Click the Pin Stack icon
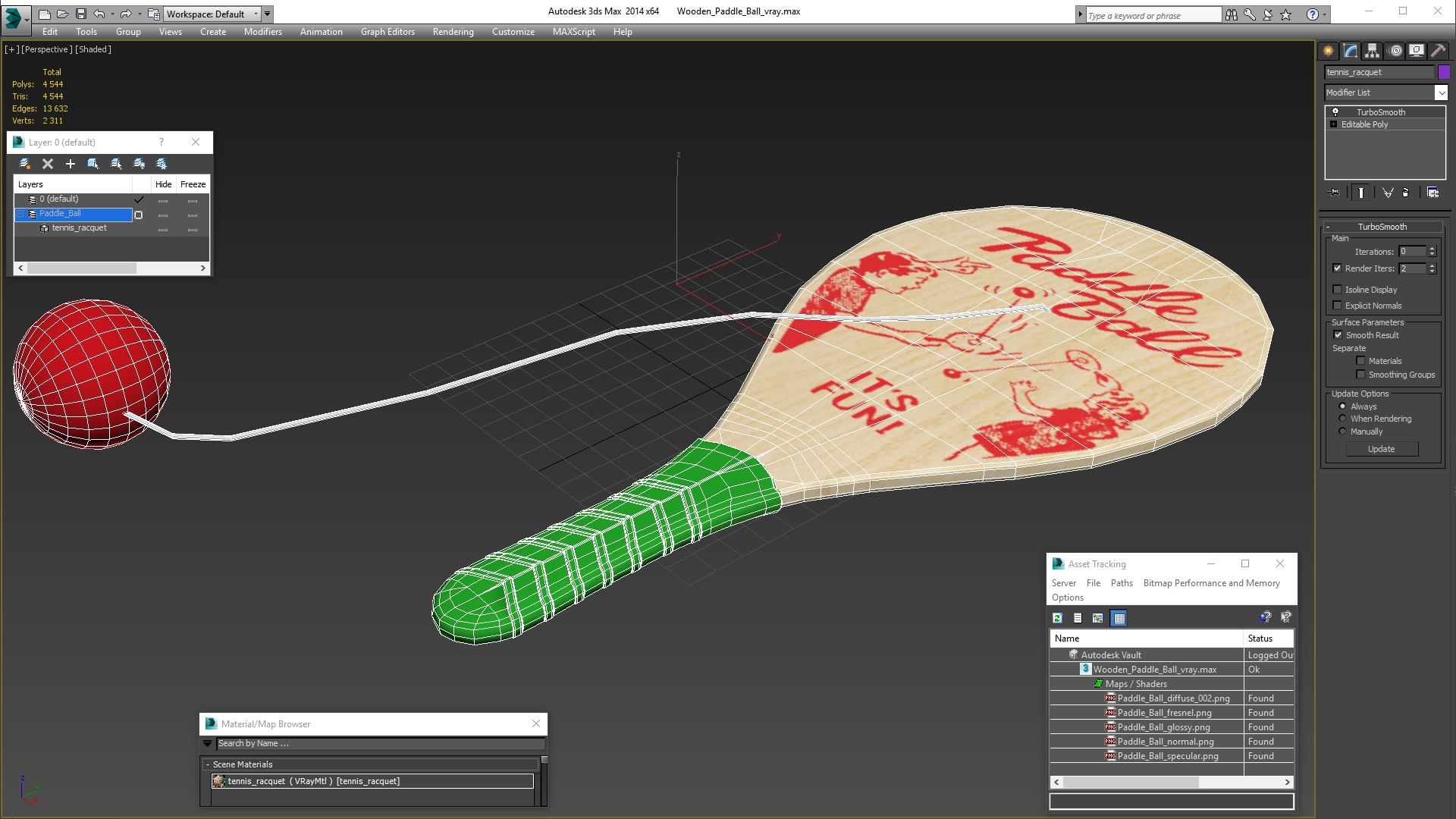Image resolution: width=1456 pixels, height=819 pixels. [x=1335, y=193]
